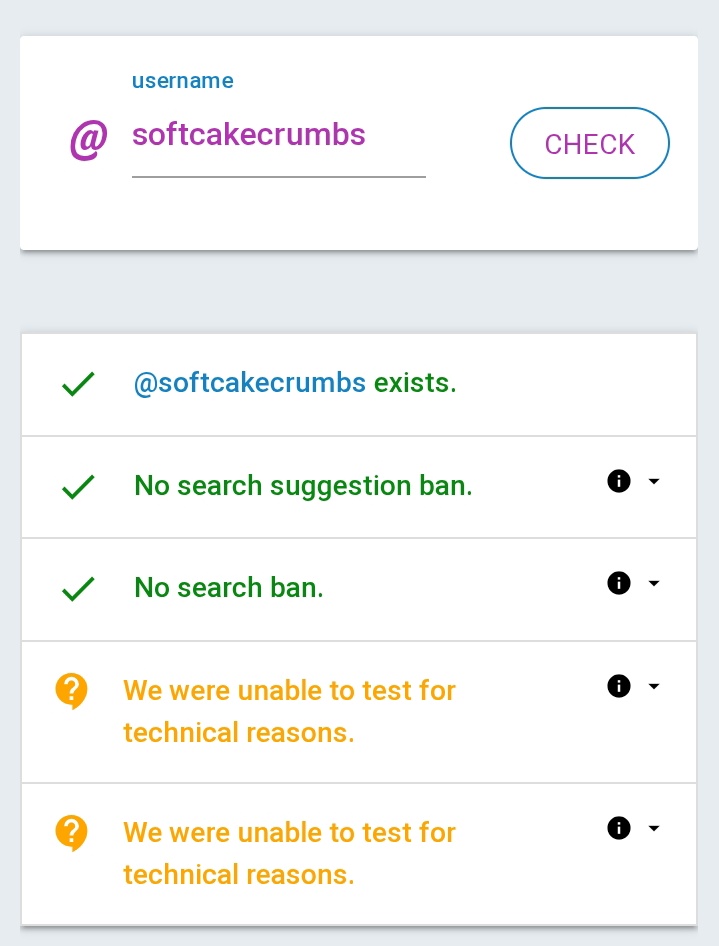This screenshot has height=946, width=719.
Task: Expand first unable-to-test row dropdown arrow
Action: point(654,686)
